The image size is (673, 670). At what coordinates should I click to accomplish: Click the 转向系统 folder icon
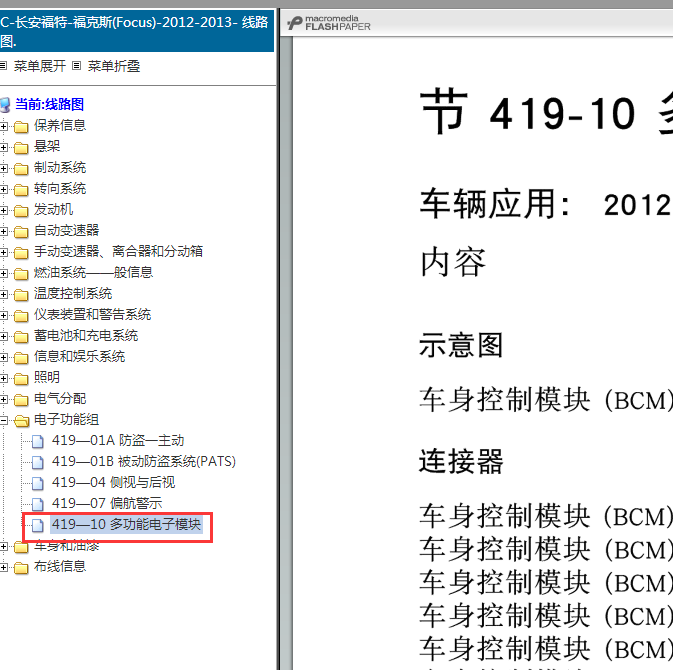pyautogui.click(x=21, y=190)
